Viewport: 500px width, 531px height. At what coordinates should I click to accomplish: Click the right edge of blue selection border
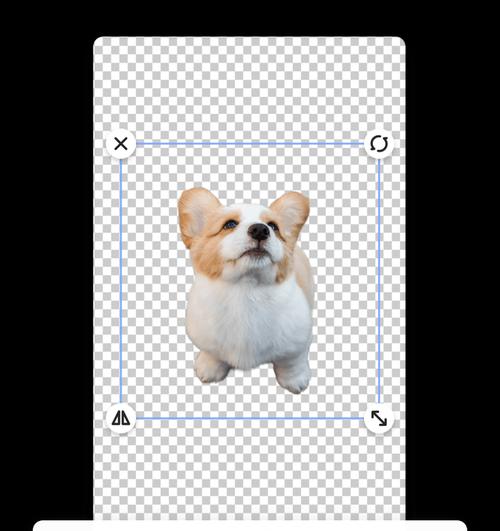(379, 281)
